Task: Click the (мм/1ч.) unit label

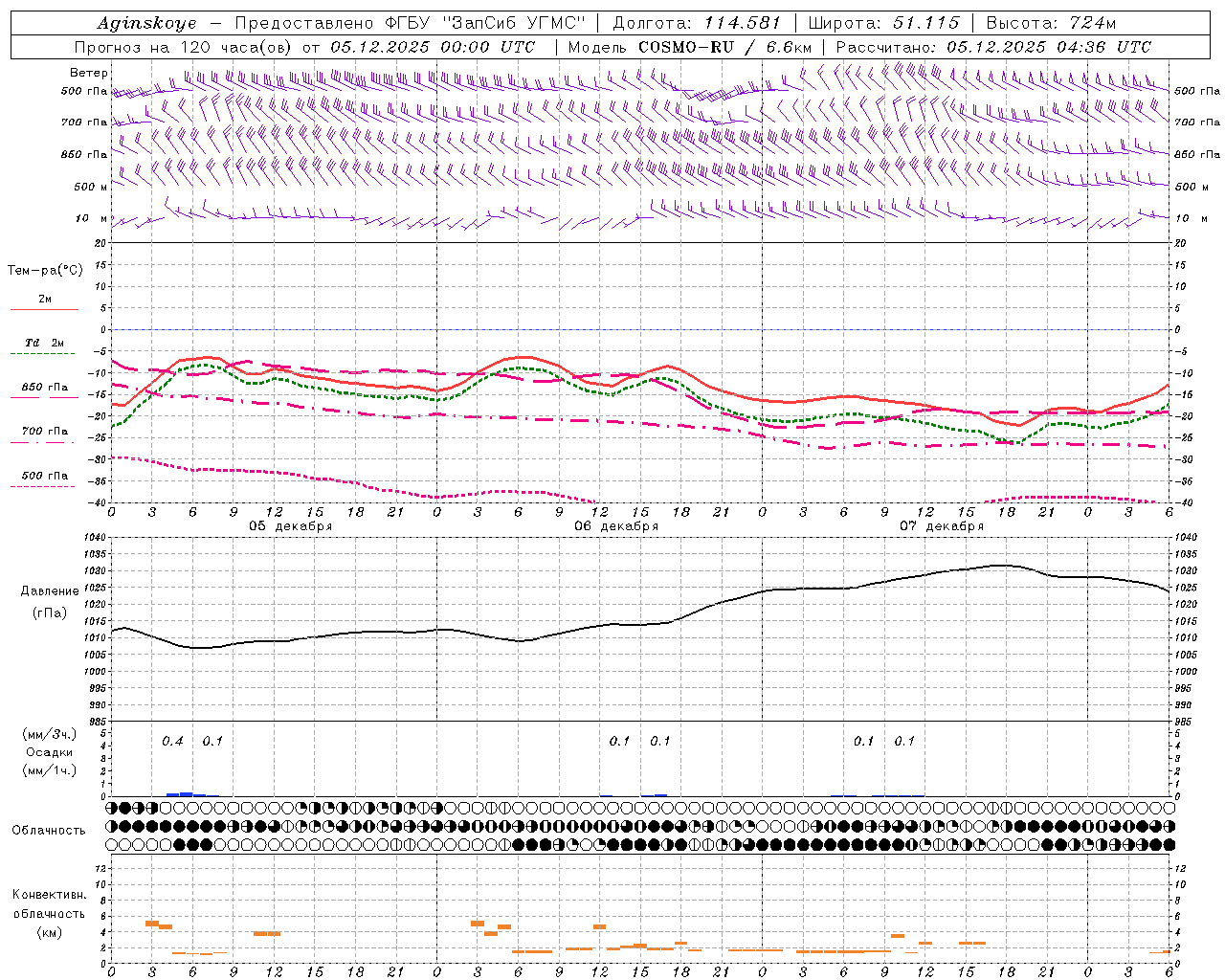Action: tap(49, 770)
